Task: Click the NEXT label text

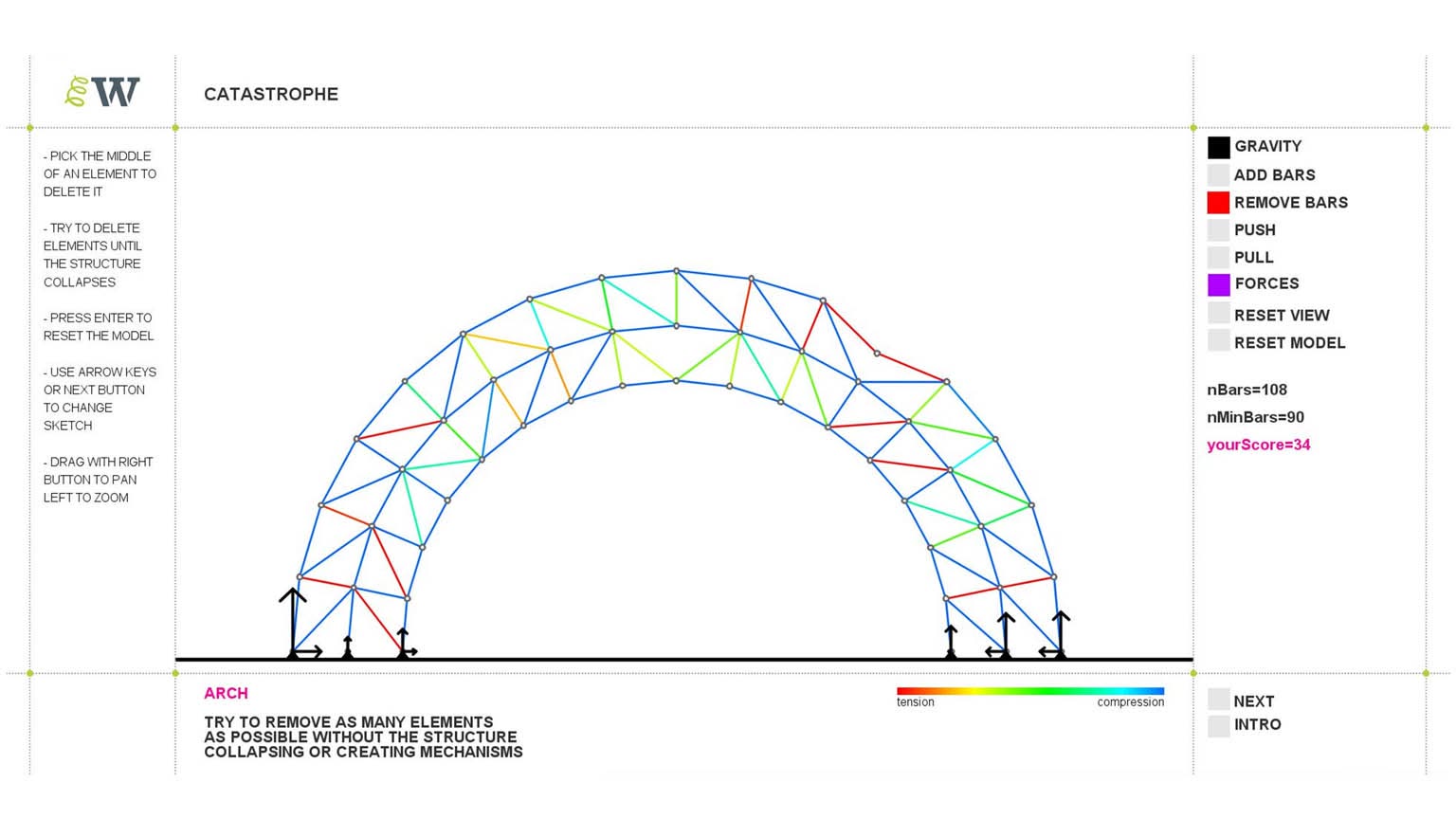Action: 1253,701
